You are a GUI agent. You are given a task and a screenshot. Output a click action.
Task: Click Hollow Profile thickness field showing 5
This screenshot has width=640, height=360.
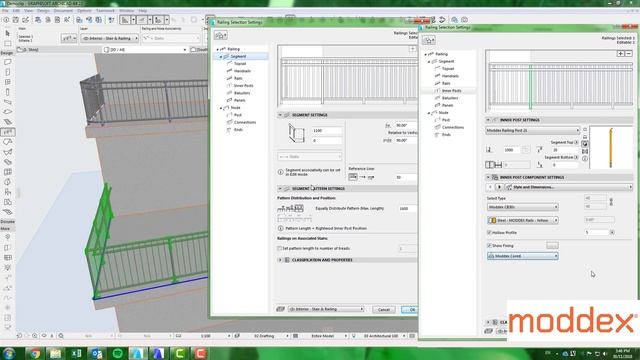597,232
